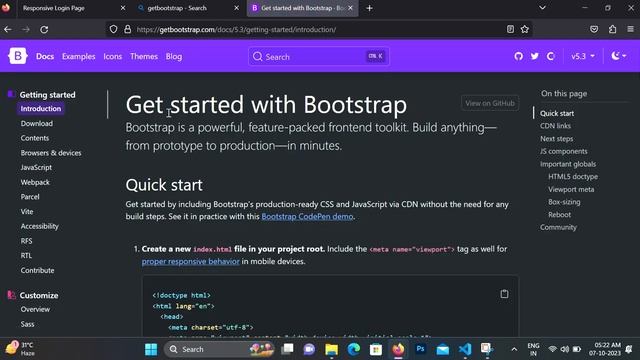
Task: Open the color mode theme dropdown
Action: (x=619, y=56)
